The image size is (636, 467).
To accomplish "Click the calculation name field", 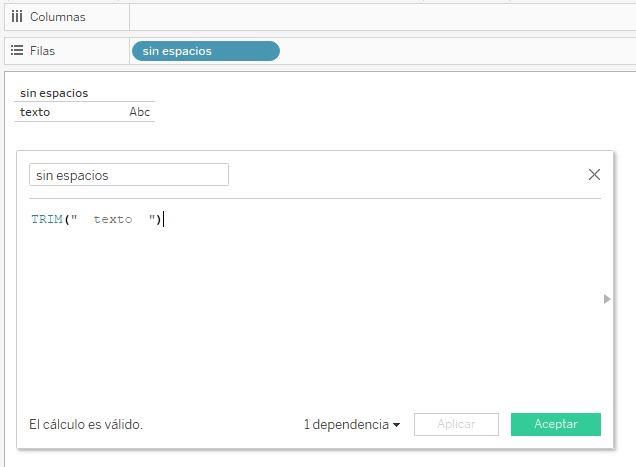I will (x=129, y=175).
